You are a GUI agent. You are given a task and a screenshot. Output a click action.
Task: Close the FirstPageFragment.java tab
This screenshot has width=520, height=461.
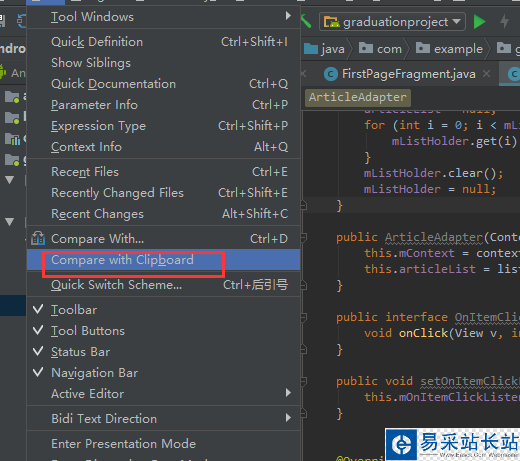(x=487, y=74)
